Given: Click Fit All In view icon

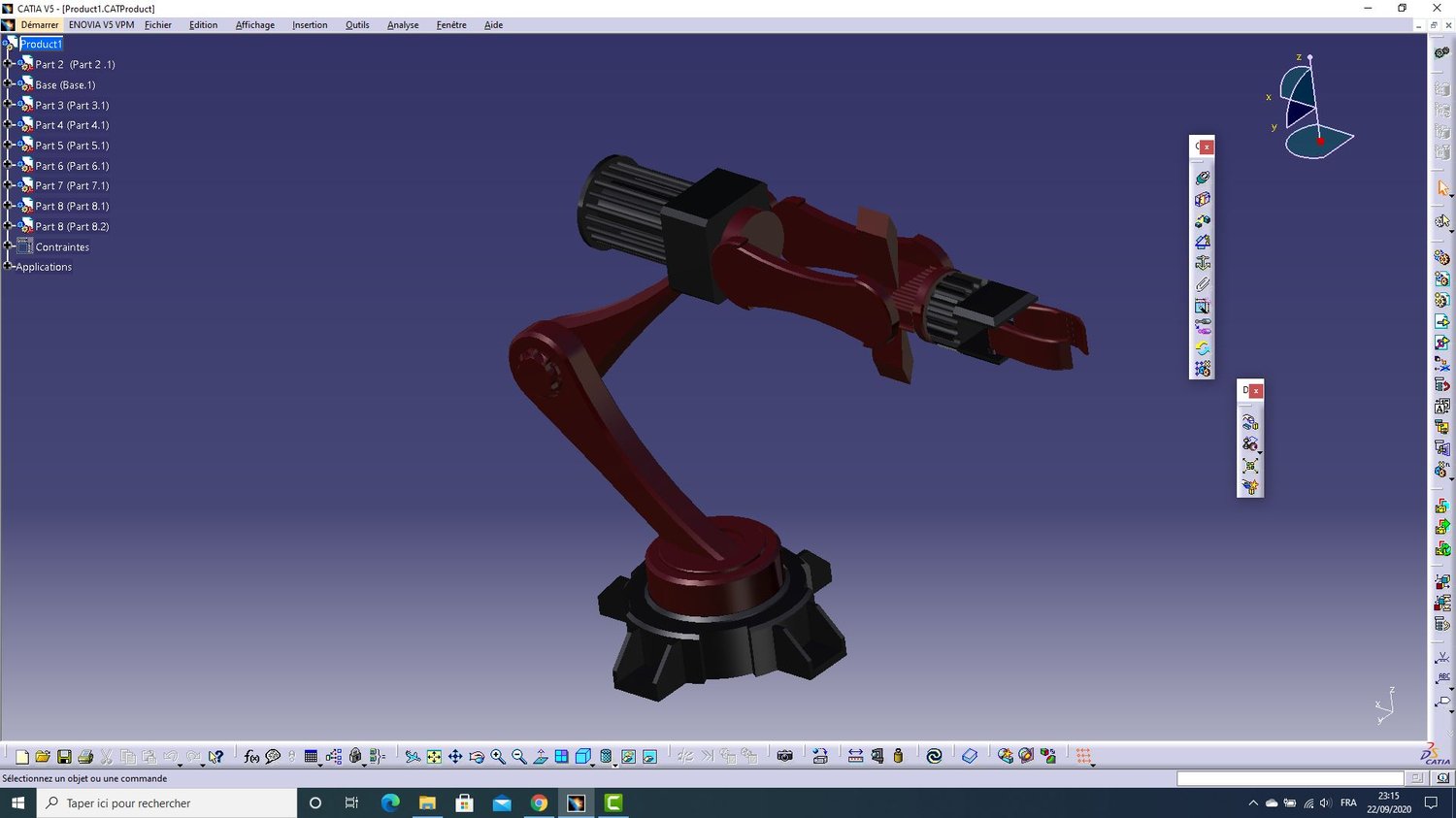Looking at the screenshot, I should point(434,757).
